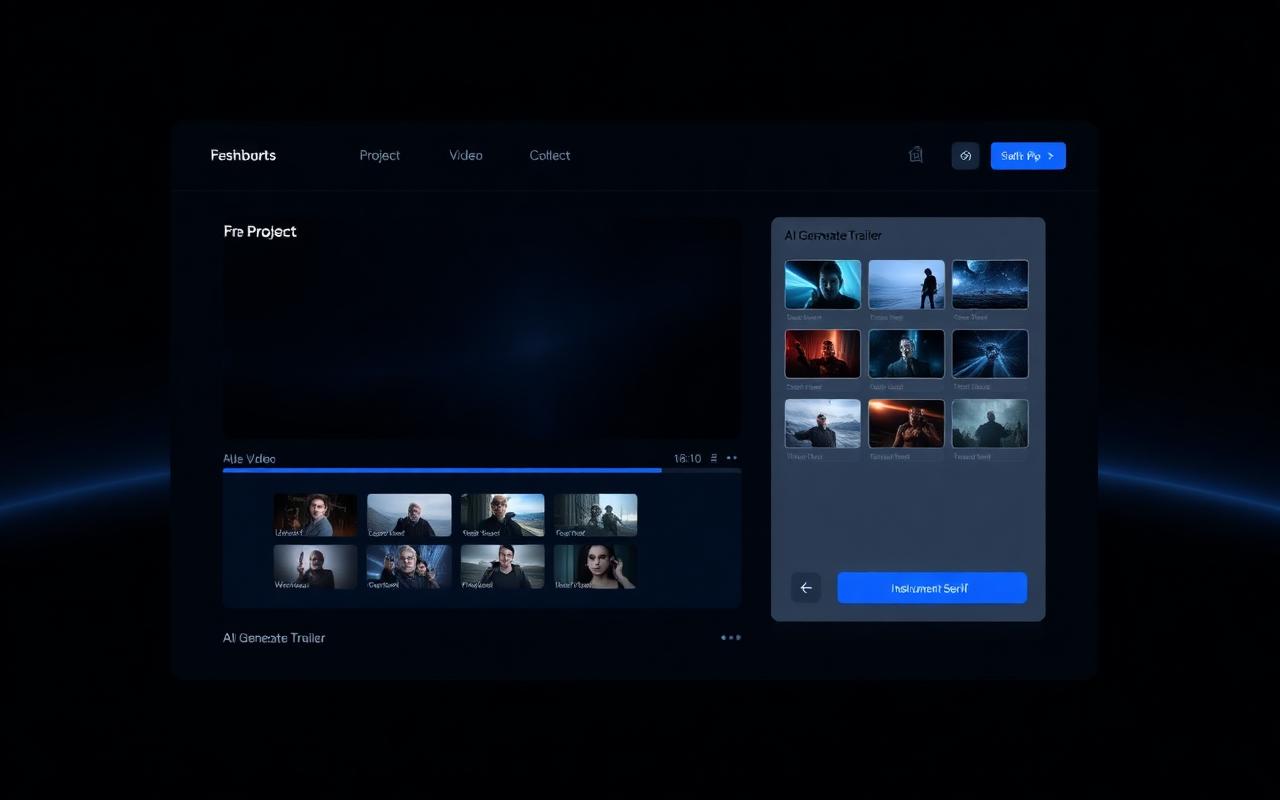Click the blue button in the top bar

coord(1028,156)
